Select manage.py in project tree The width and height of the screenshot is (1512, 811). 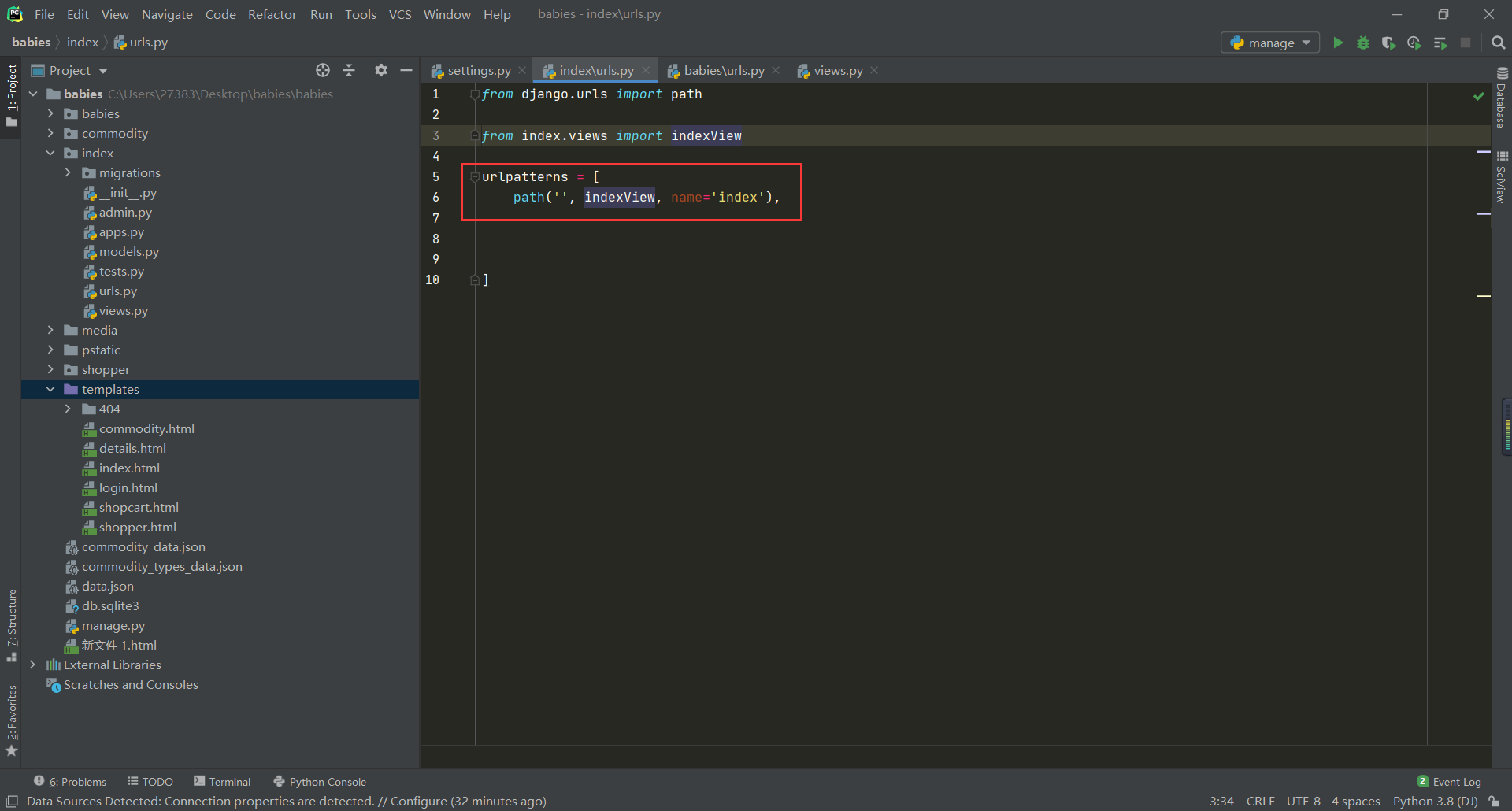pos(113,625)
